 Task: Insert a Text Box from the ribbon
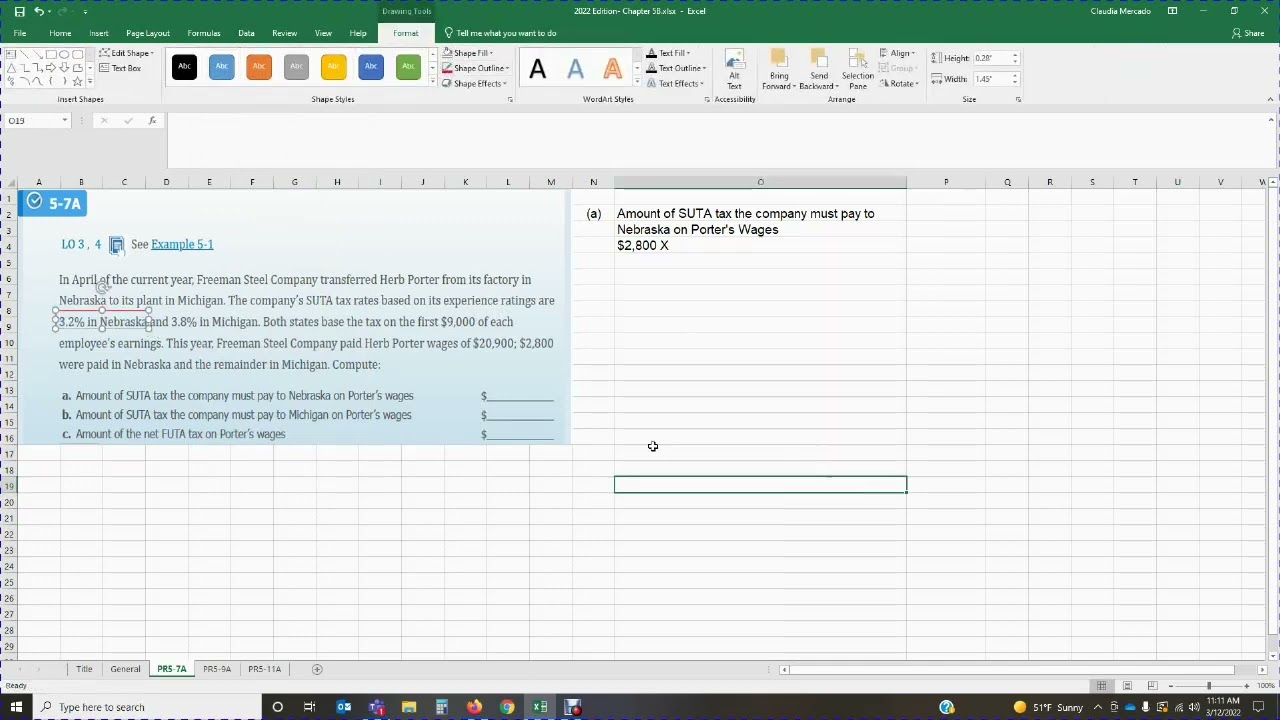click(120, 68)
